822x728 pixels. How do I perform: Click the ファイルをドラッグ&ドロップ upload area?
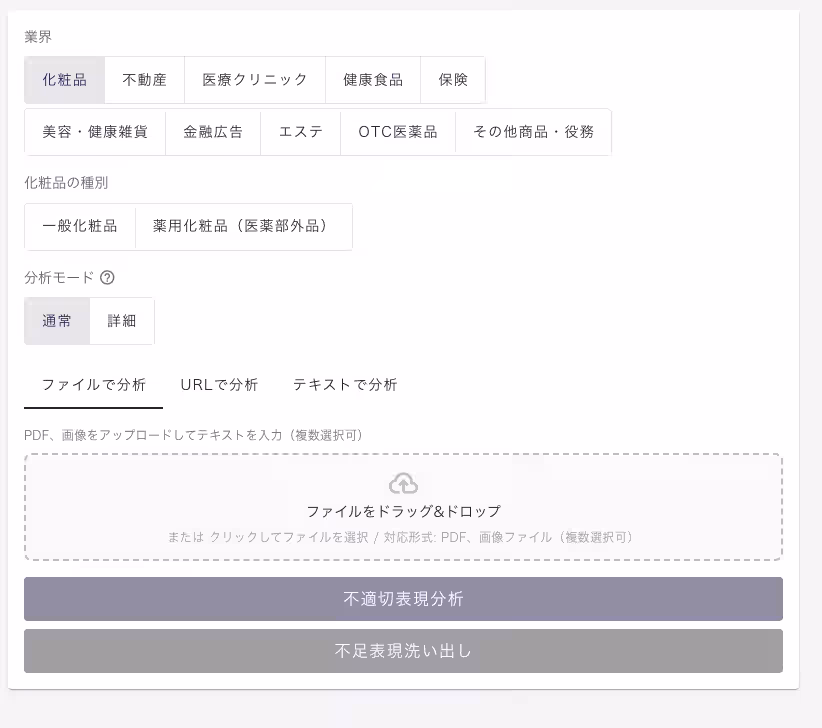coord(405,507)
